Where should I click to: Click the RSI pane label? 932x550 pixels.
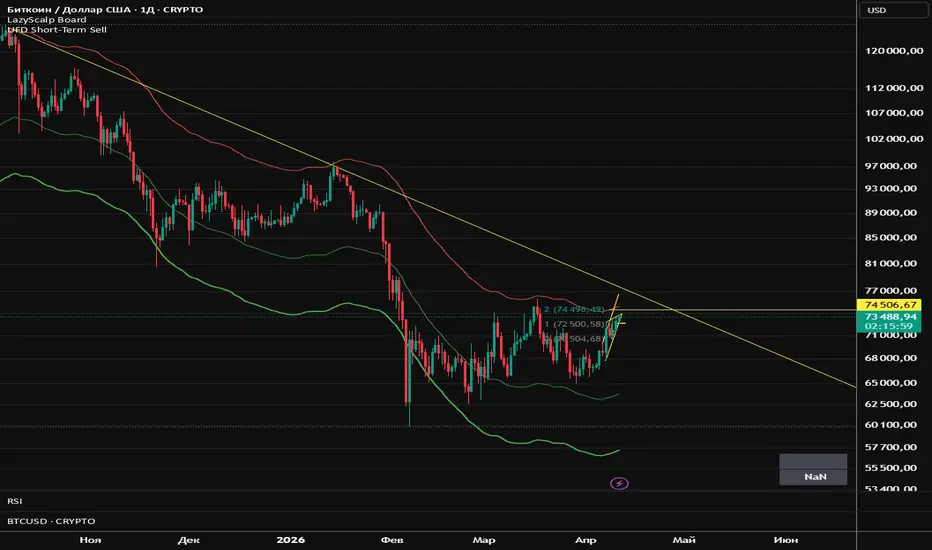coord(15,501)
